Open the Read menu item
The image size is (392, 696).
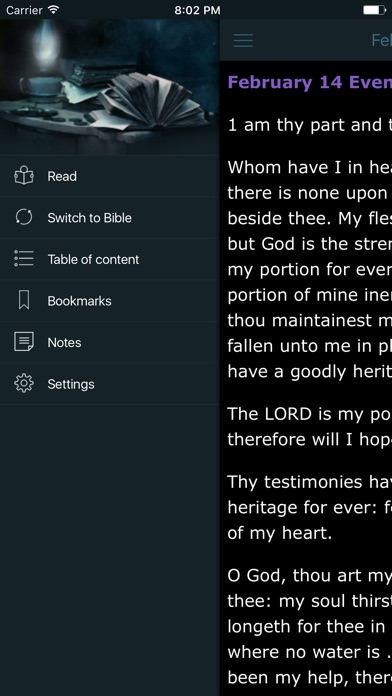click(x=110, y=176)
